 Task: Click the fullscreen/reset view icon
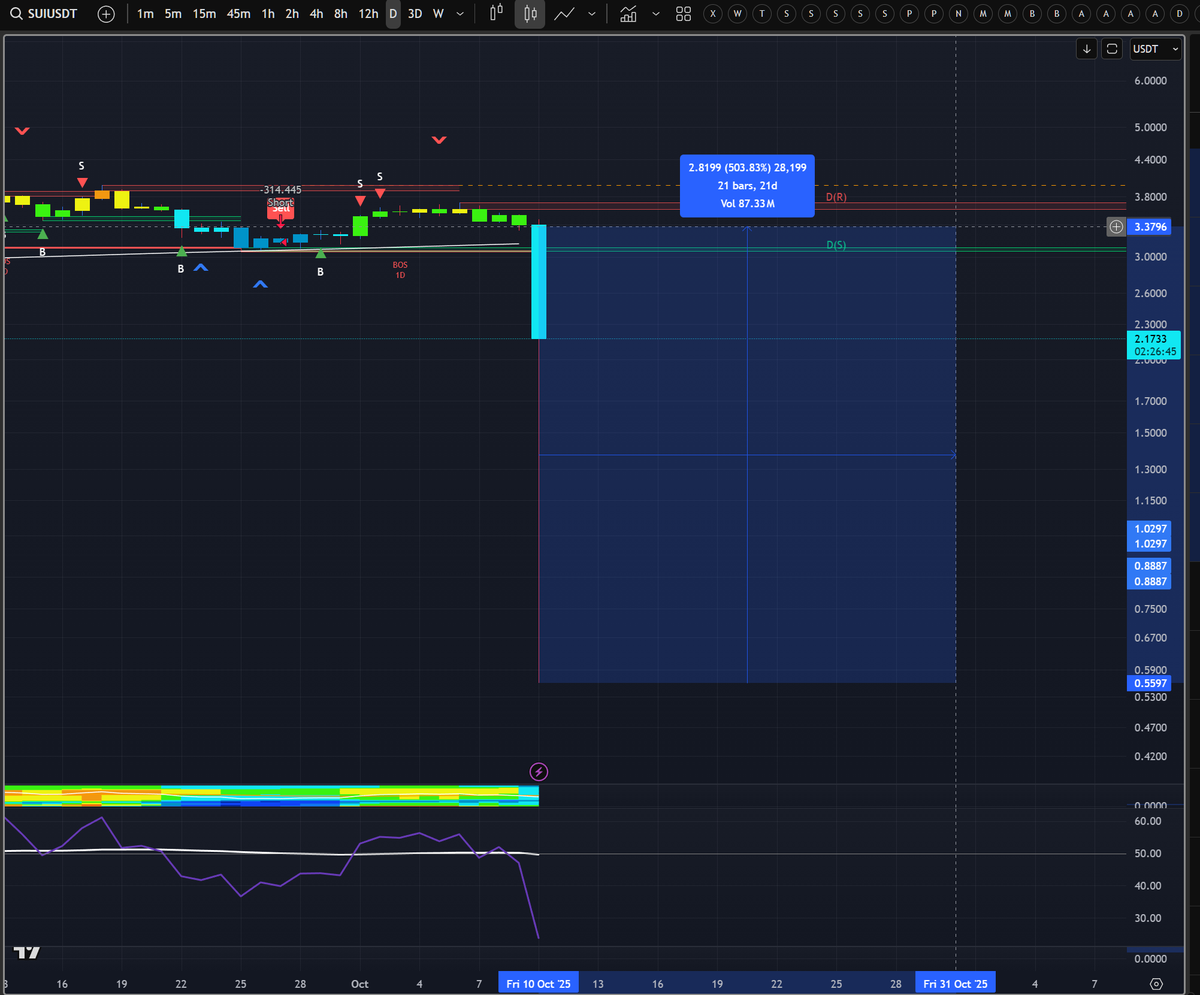1111,48
